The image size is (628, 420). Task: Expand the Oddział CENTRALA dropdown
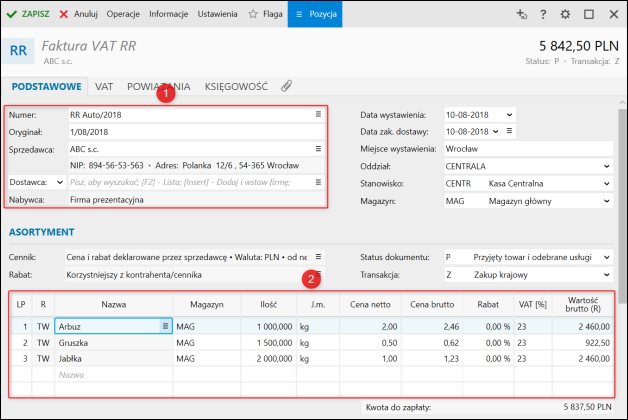coord(606,166)
